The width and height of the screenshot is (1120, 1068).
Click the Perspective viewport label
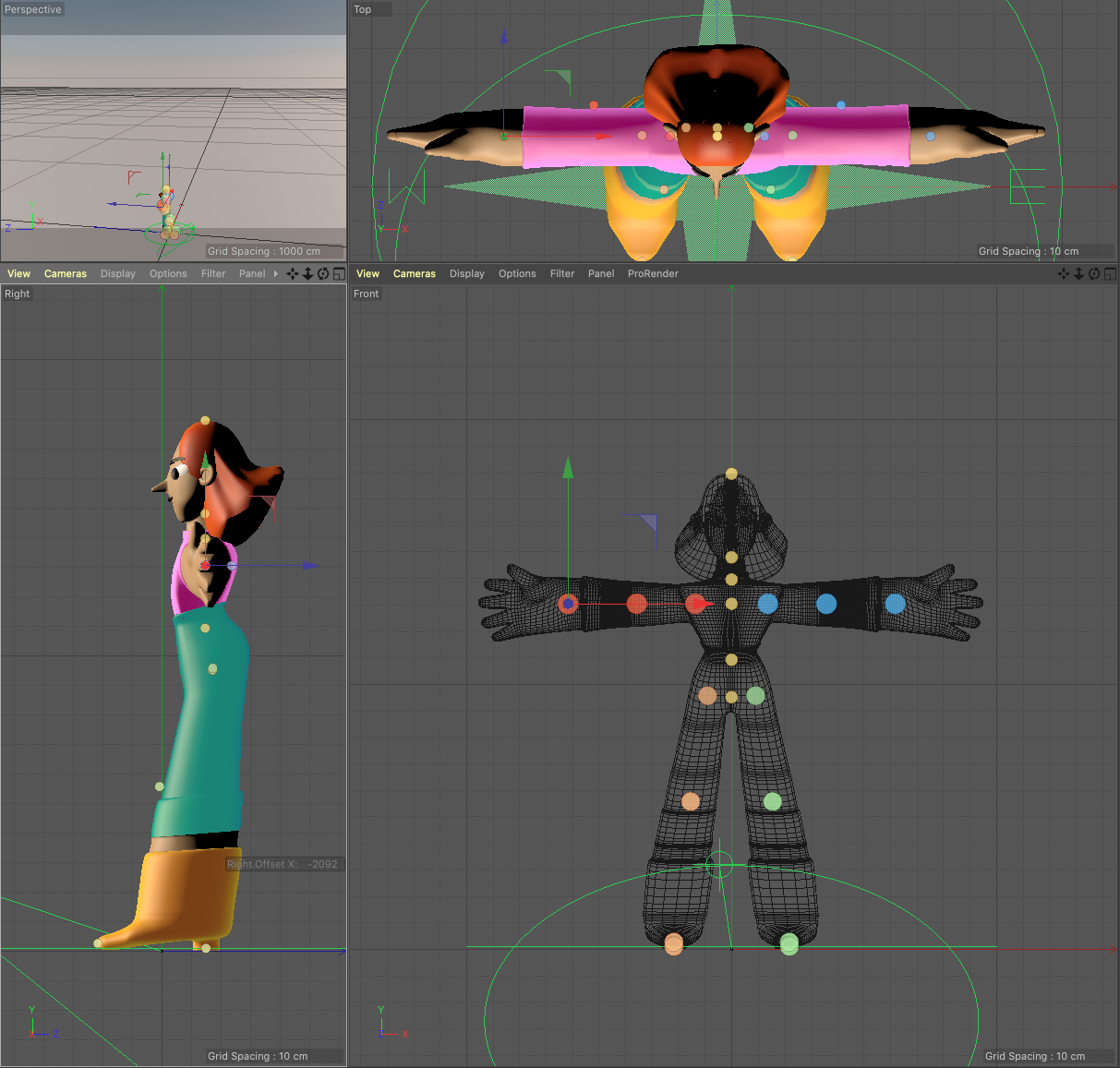pos(33,9)
